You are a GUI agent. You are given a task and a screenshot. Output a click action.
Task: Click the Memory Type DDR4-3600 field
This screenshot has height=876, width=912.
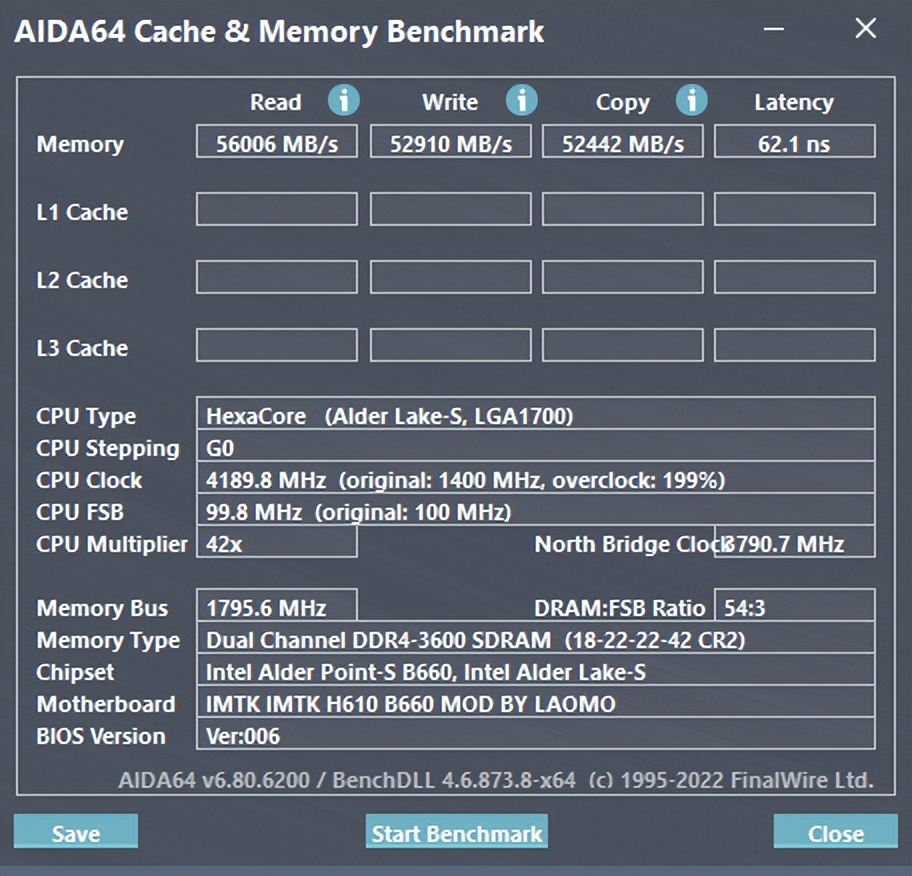pos(535,639)
